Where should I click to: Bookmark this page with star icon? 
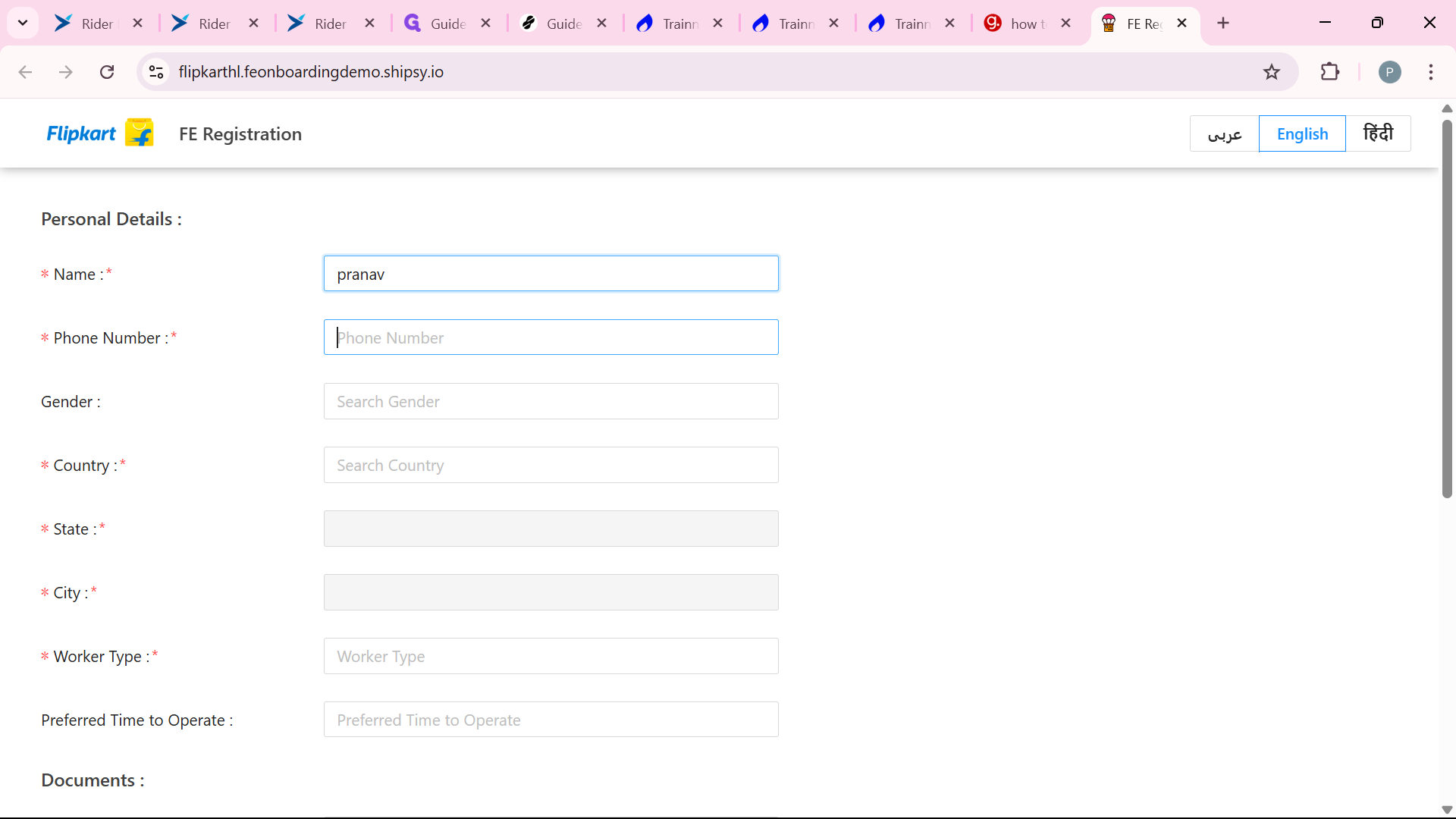[x=1272, y=72]
